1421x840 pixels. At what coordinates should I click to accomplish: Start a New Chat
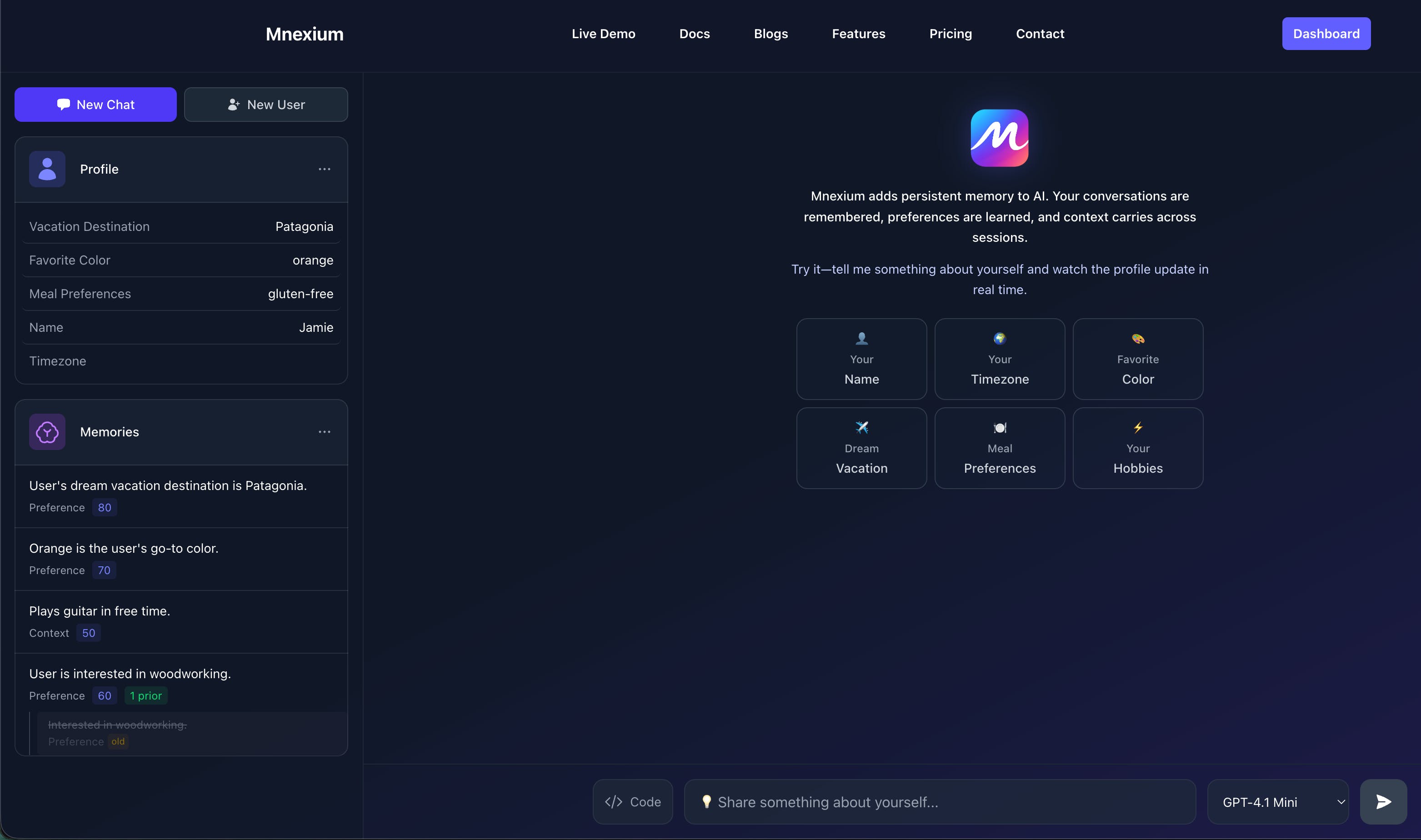coord(95,105)
